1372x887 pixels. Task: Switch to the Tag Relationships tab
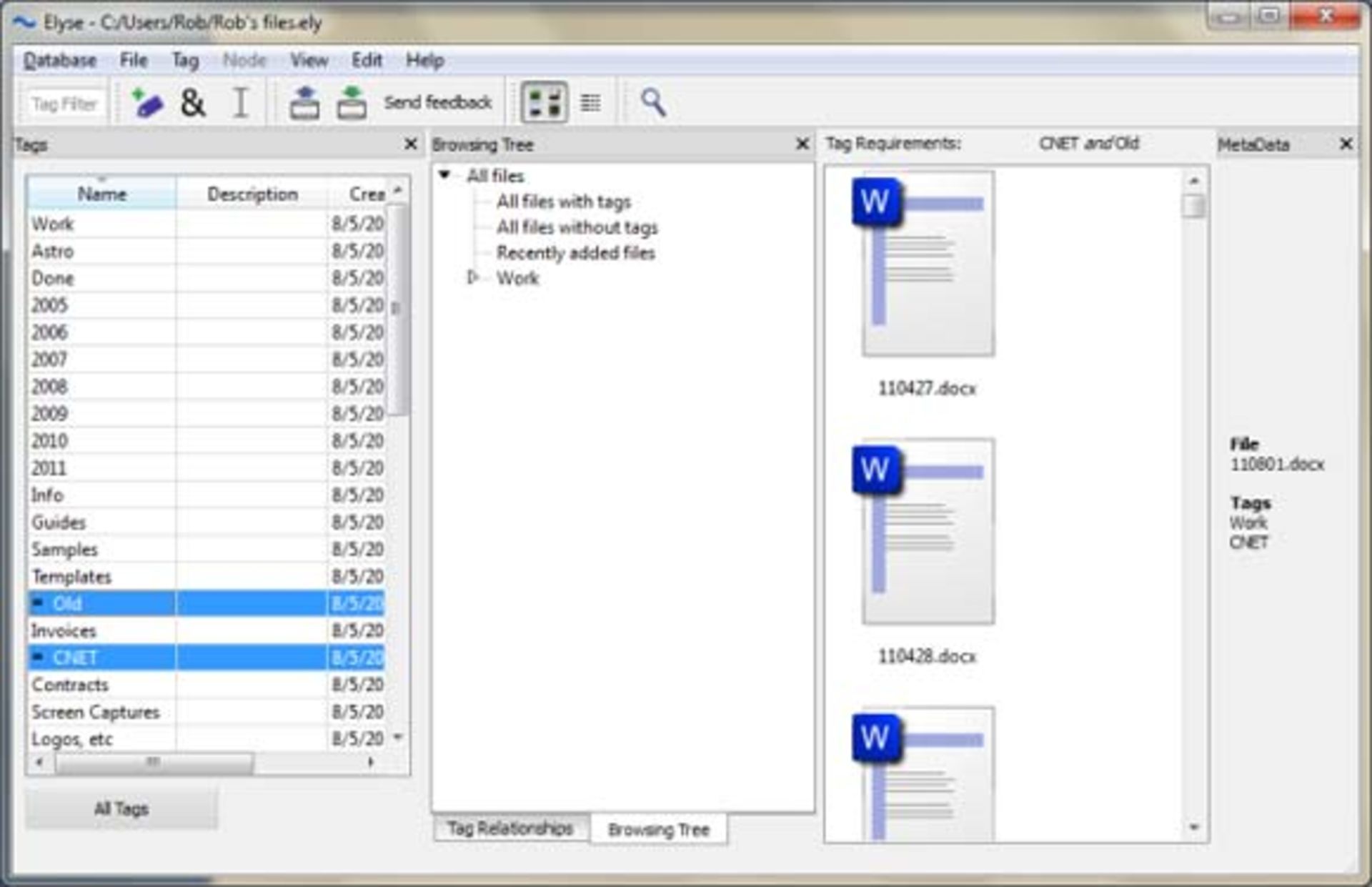coord(510,829)
